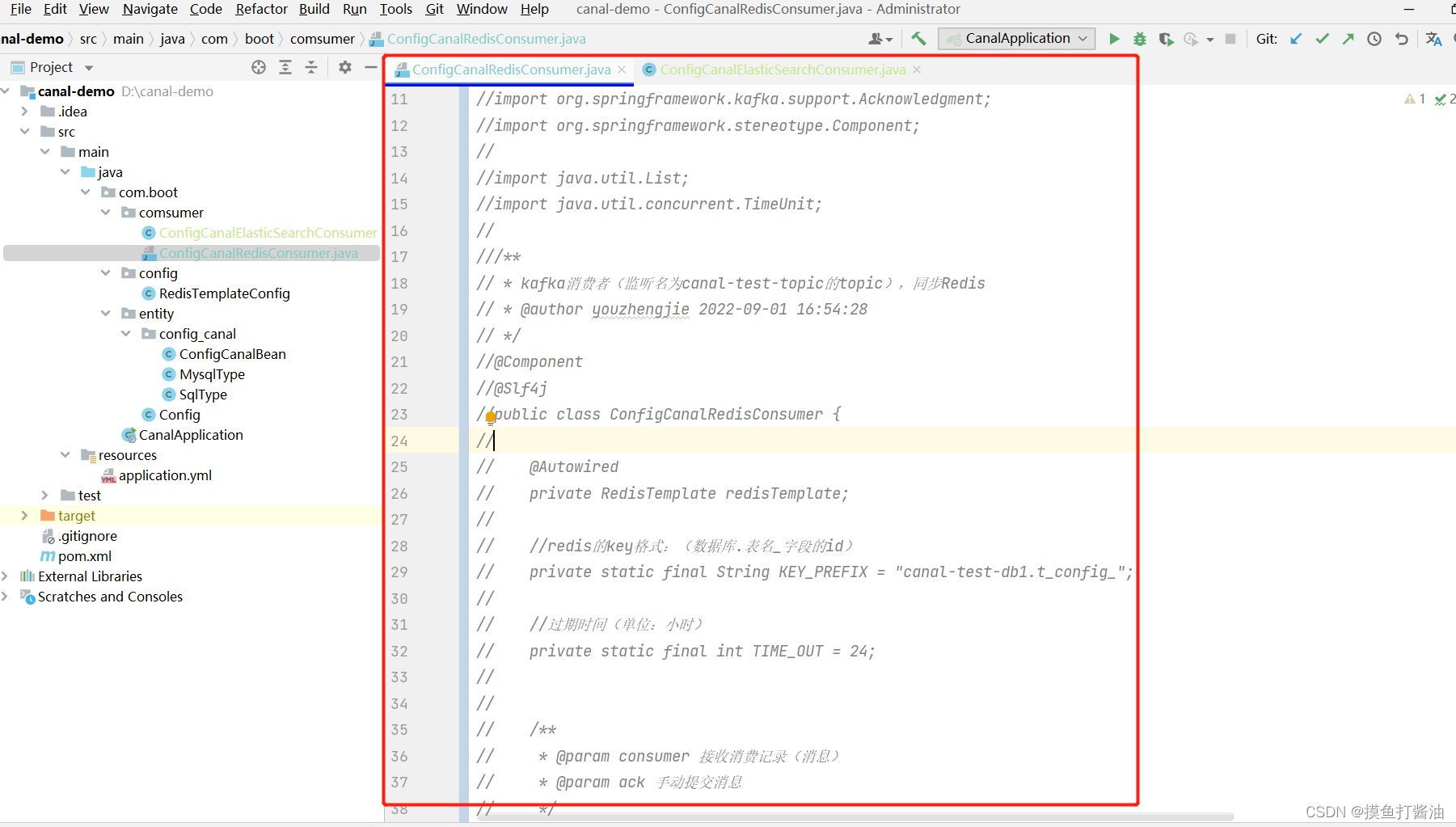Open the Git menu

pyautogui.click(x=434, y=9)
